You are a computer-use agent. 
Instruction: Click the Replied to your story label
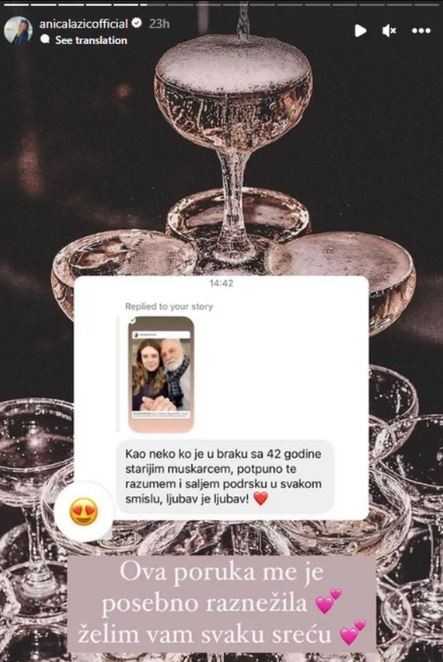point(169,307)
